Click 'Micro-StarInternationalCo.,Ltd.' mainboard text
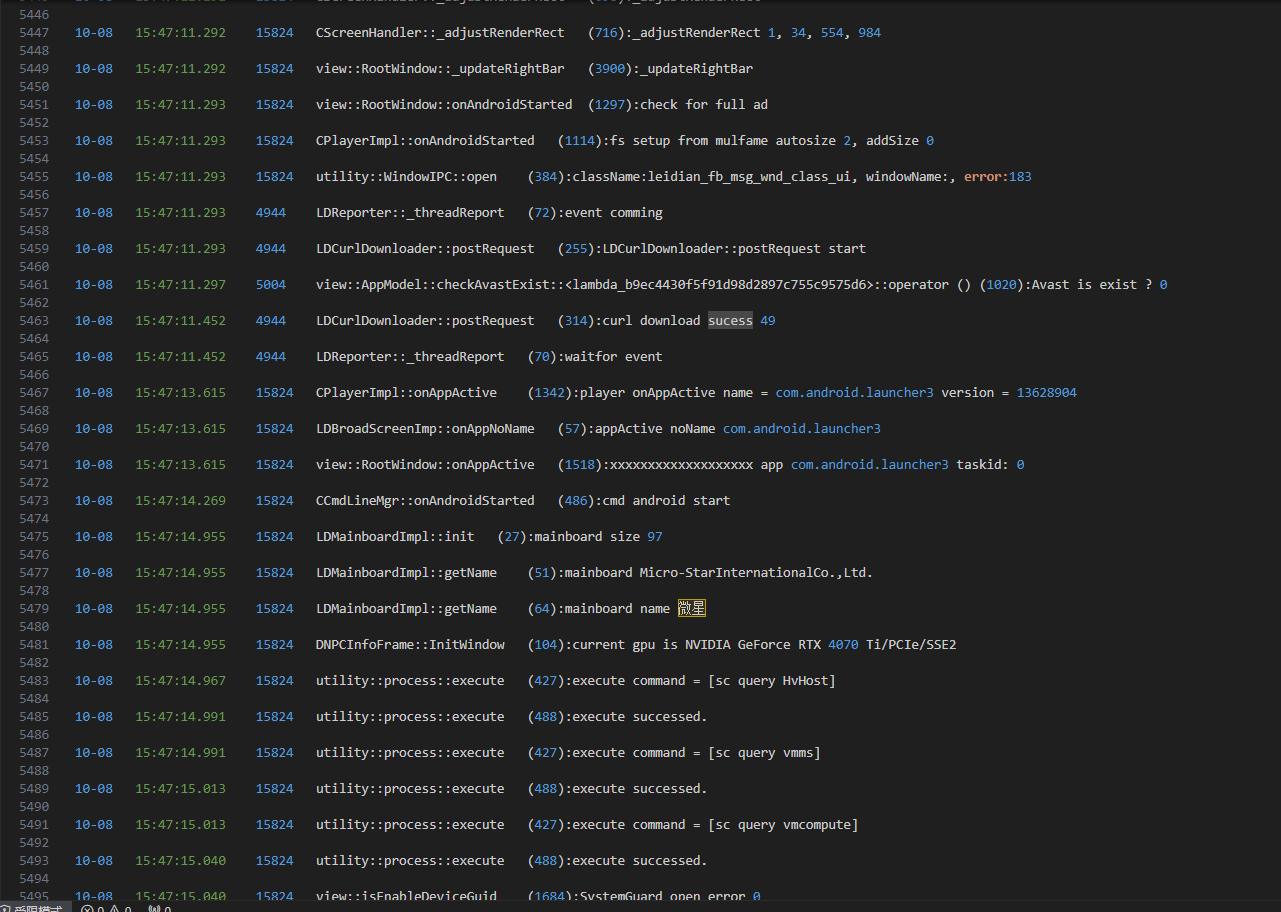Screen dimensions: 1281x912 (756, 573)
